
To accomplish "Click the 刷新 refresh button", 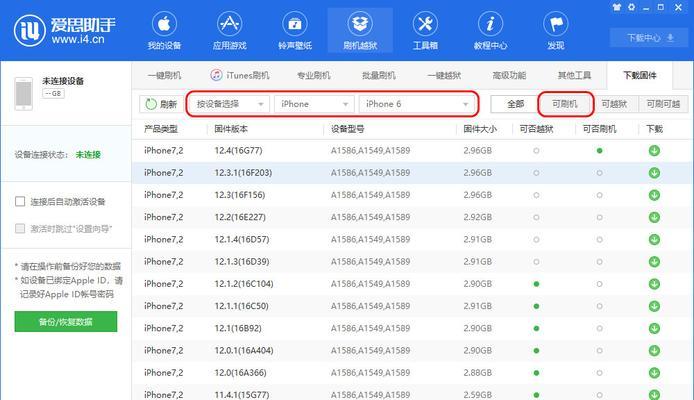I will (161, 104).
